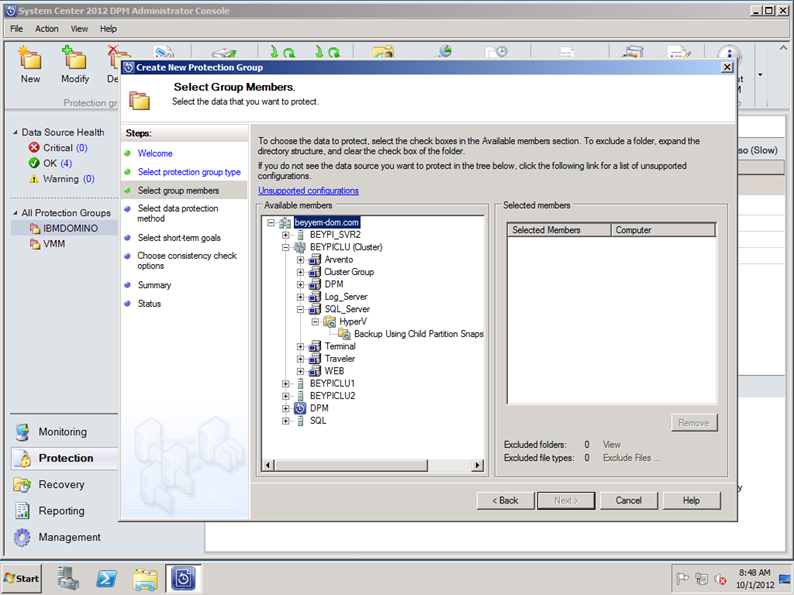Close the Create New Protection Group dialog
The height and width of the screenshot is (595, 794).
[727, 67]
